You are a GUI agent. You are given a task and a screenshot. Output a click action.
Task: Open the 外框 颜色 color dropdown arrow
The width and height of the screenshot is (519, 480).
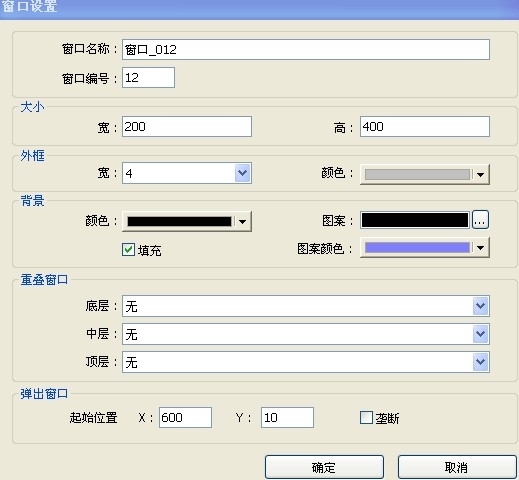click(x=480, y=174)
